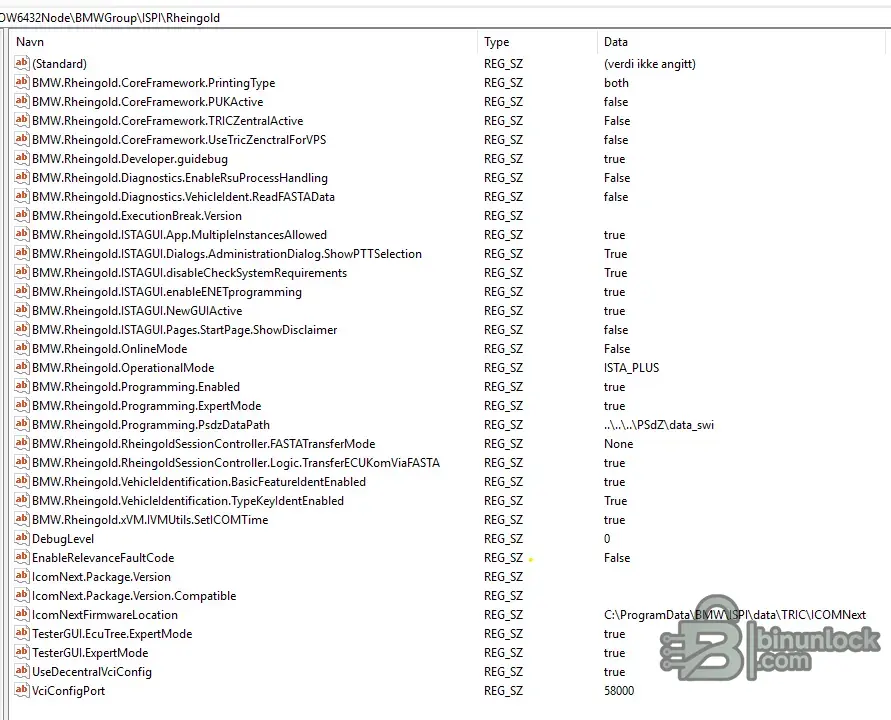
Task: Select the BMW.Rheingold.Programming.PsdzDataPath entry
Action: [150, 425]
